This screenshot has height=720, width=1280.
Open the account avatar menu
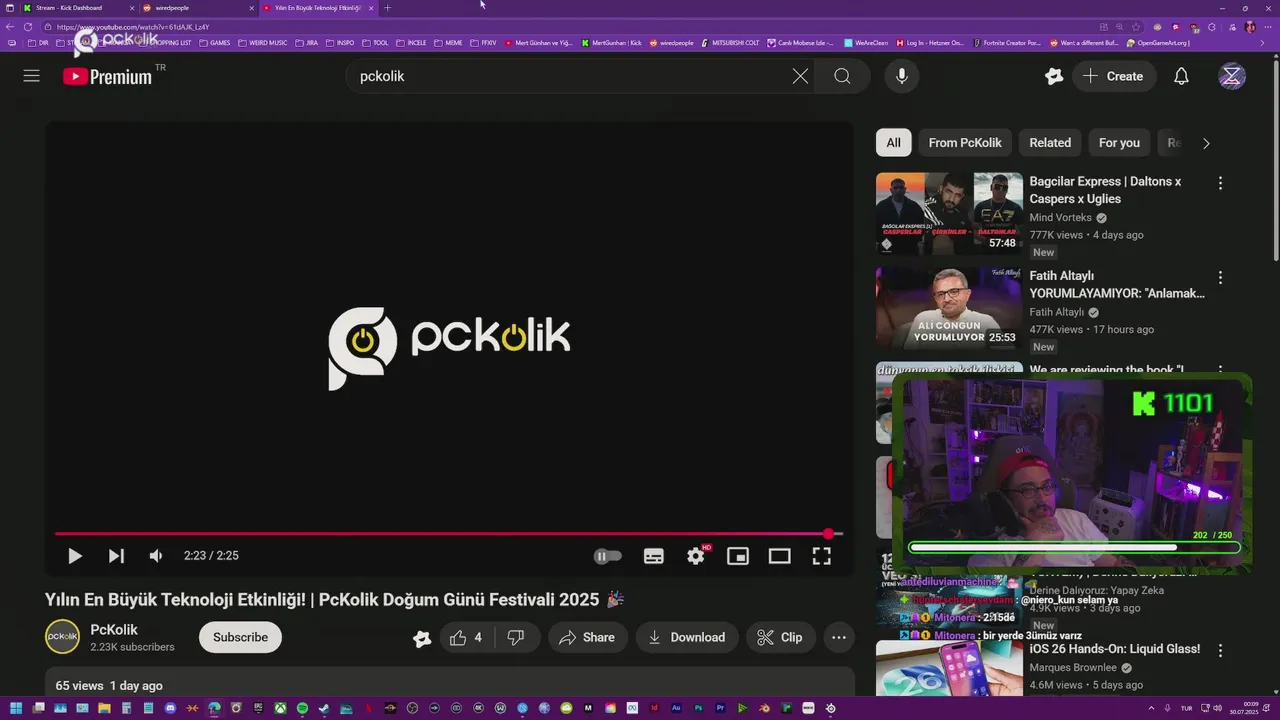[1232, 76]
